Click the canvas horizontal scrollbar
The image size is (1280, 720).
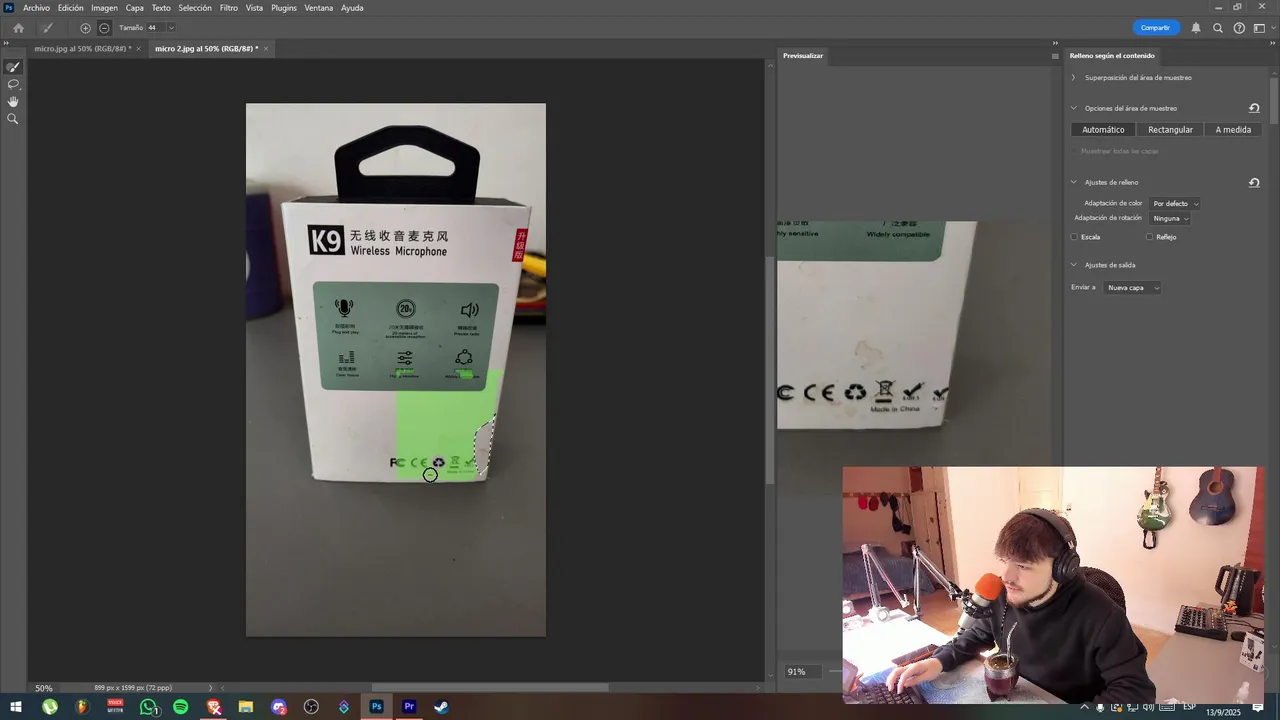[490, 688]
